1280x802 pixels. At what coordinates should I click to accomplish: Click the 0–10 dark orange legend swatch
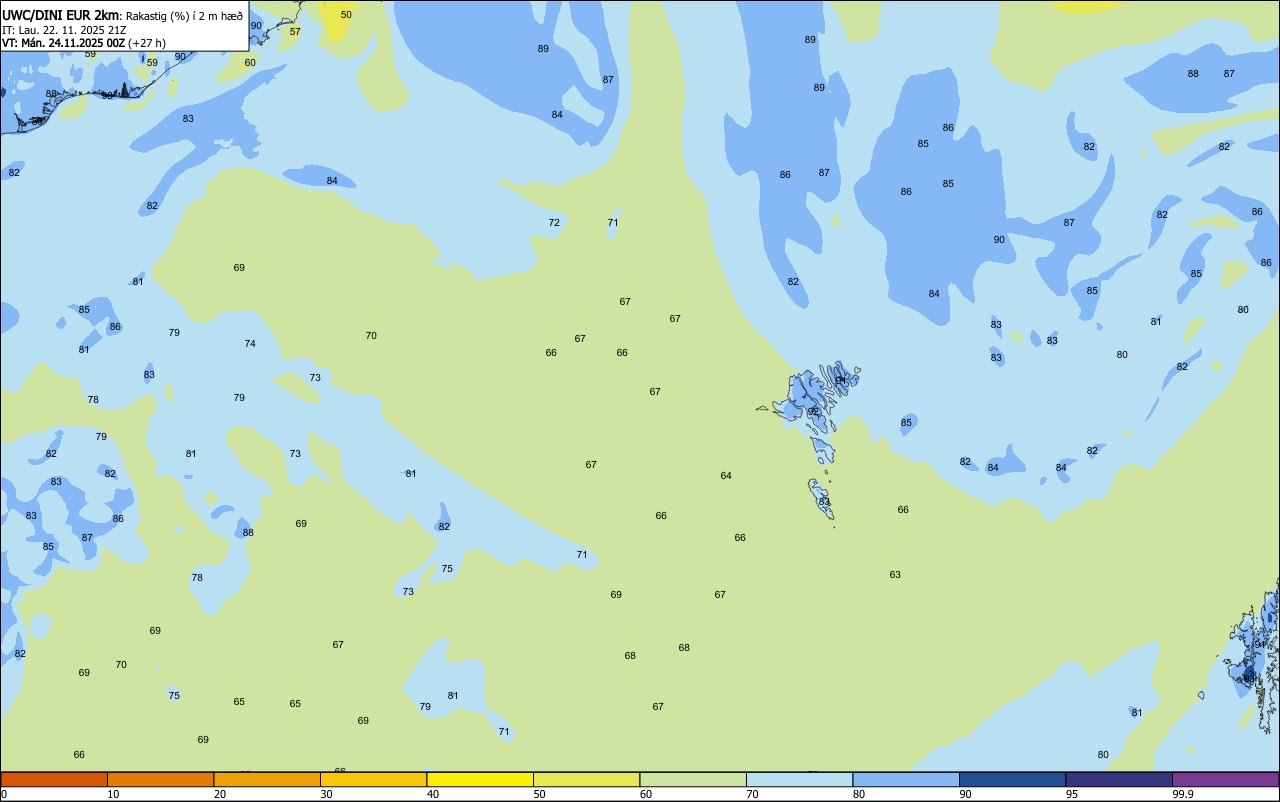click(x=54, y=779)
